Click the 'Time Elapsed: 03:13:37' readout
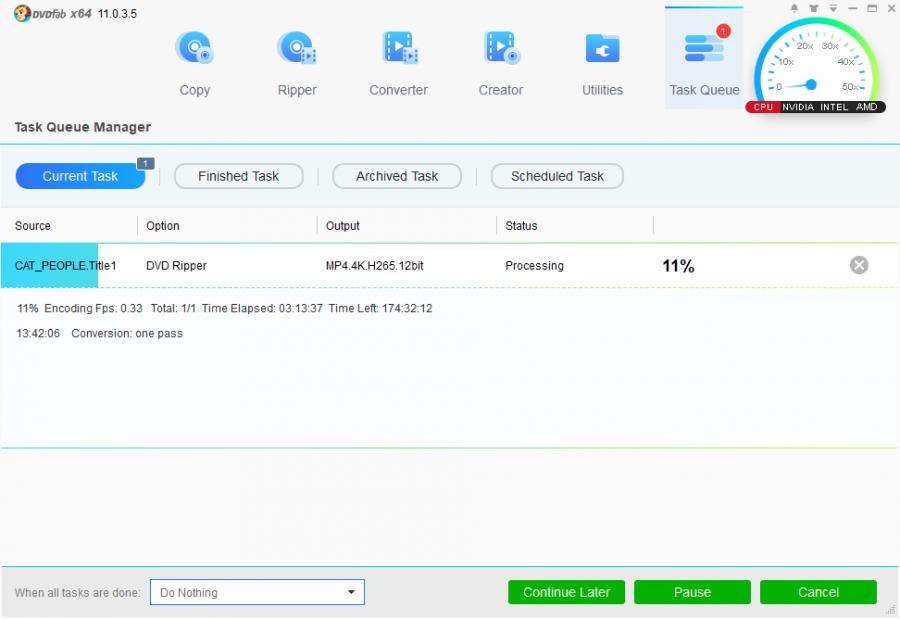This screenshot has width=900, height=619. coord(262,308)
